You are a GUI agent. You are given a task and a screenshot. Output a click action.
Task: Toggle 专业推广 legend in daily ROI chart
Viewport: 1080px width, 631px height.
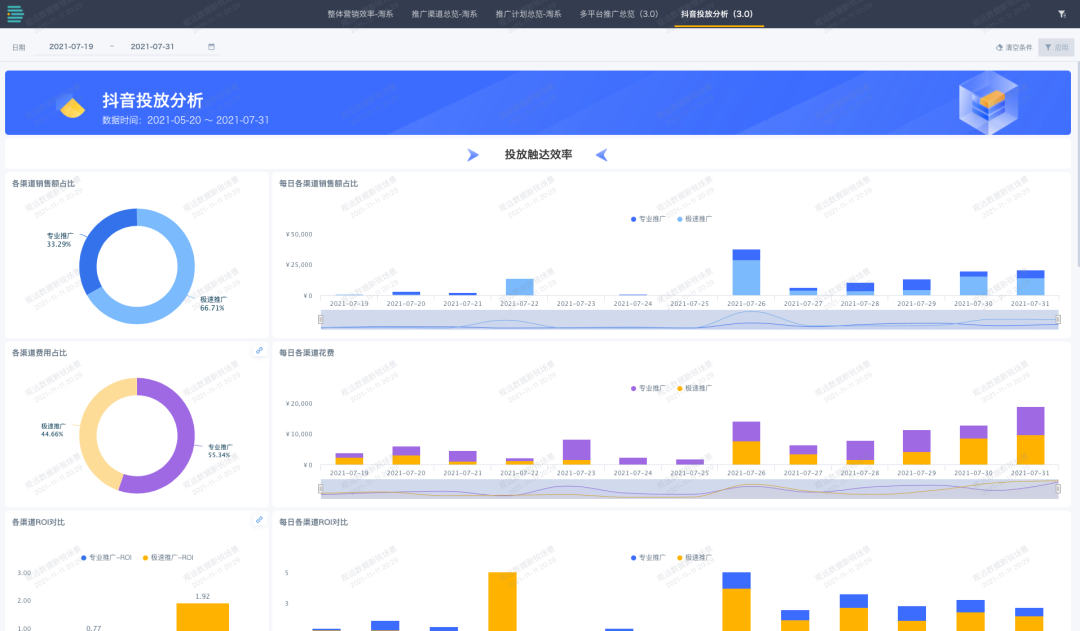click(649, 557)
